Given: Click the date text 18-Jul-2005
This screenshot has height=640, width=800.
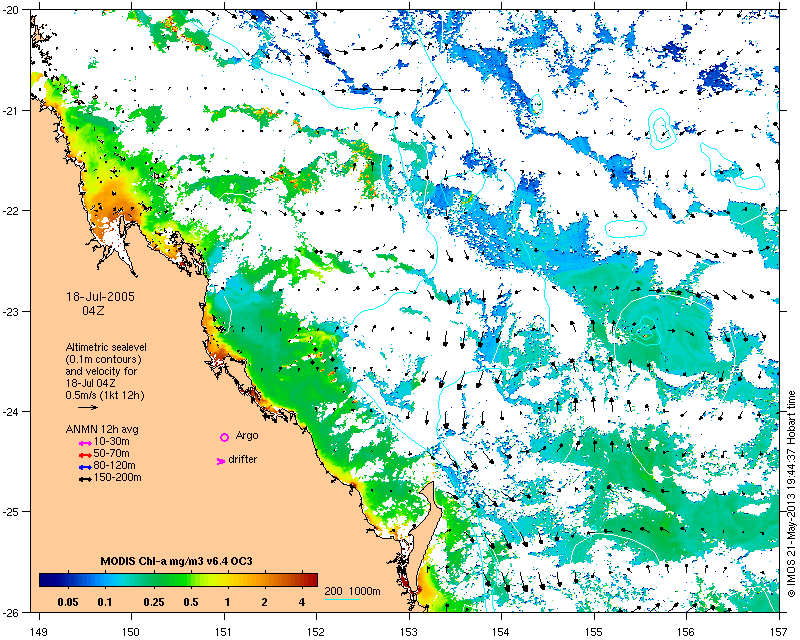Looking at the screenshot, I should point(101,297).
